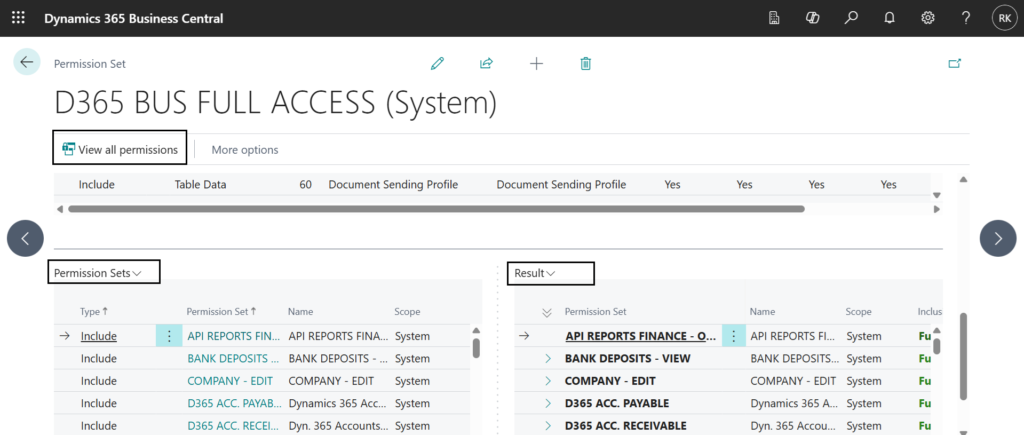Open the More options menu
Viewport: 1024px width, 435px height.
[245, 150]
